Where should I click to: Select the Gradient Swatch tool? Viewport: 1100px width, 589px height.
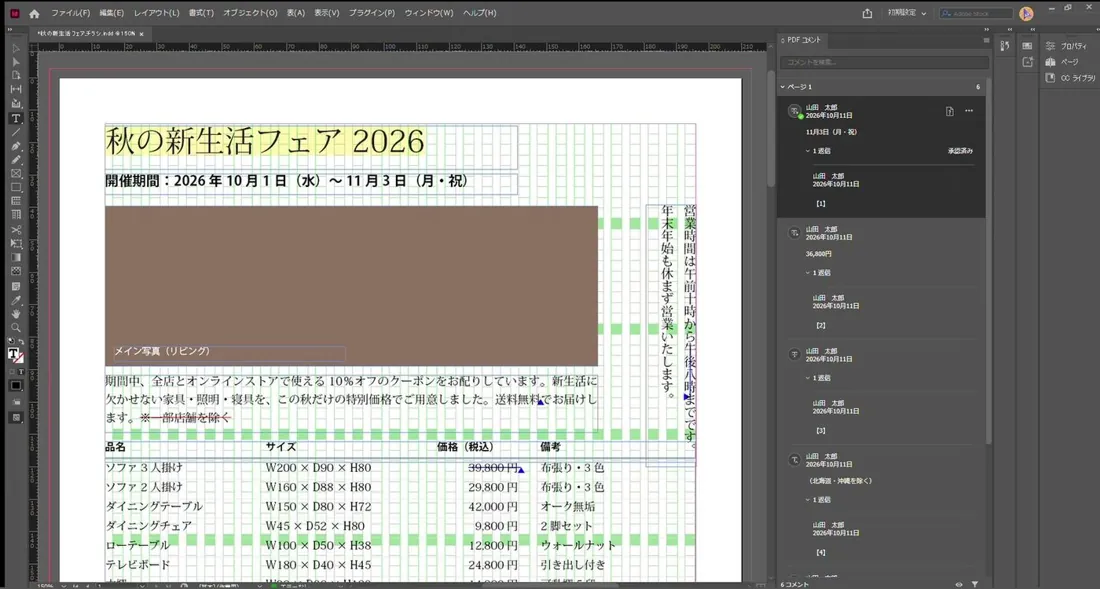point(16,257)
